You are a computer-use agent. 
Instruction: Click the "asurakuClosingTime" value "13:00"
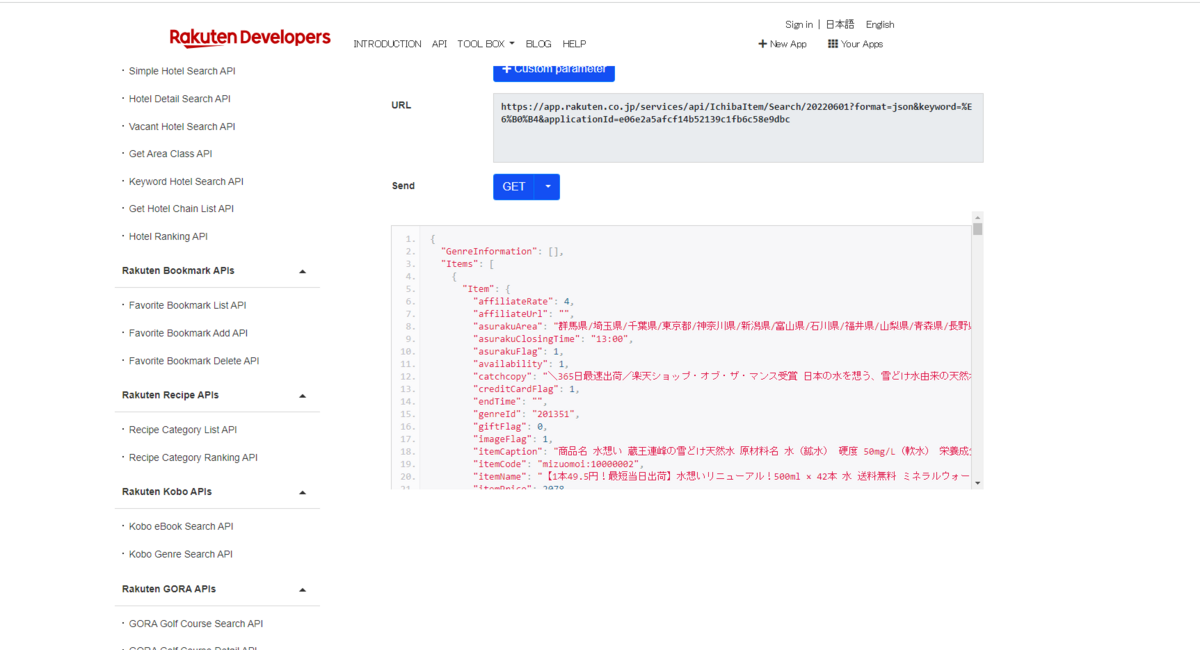click(613, 339)
